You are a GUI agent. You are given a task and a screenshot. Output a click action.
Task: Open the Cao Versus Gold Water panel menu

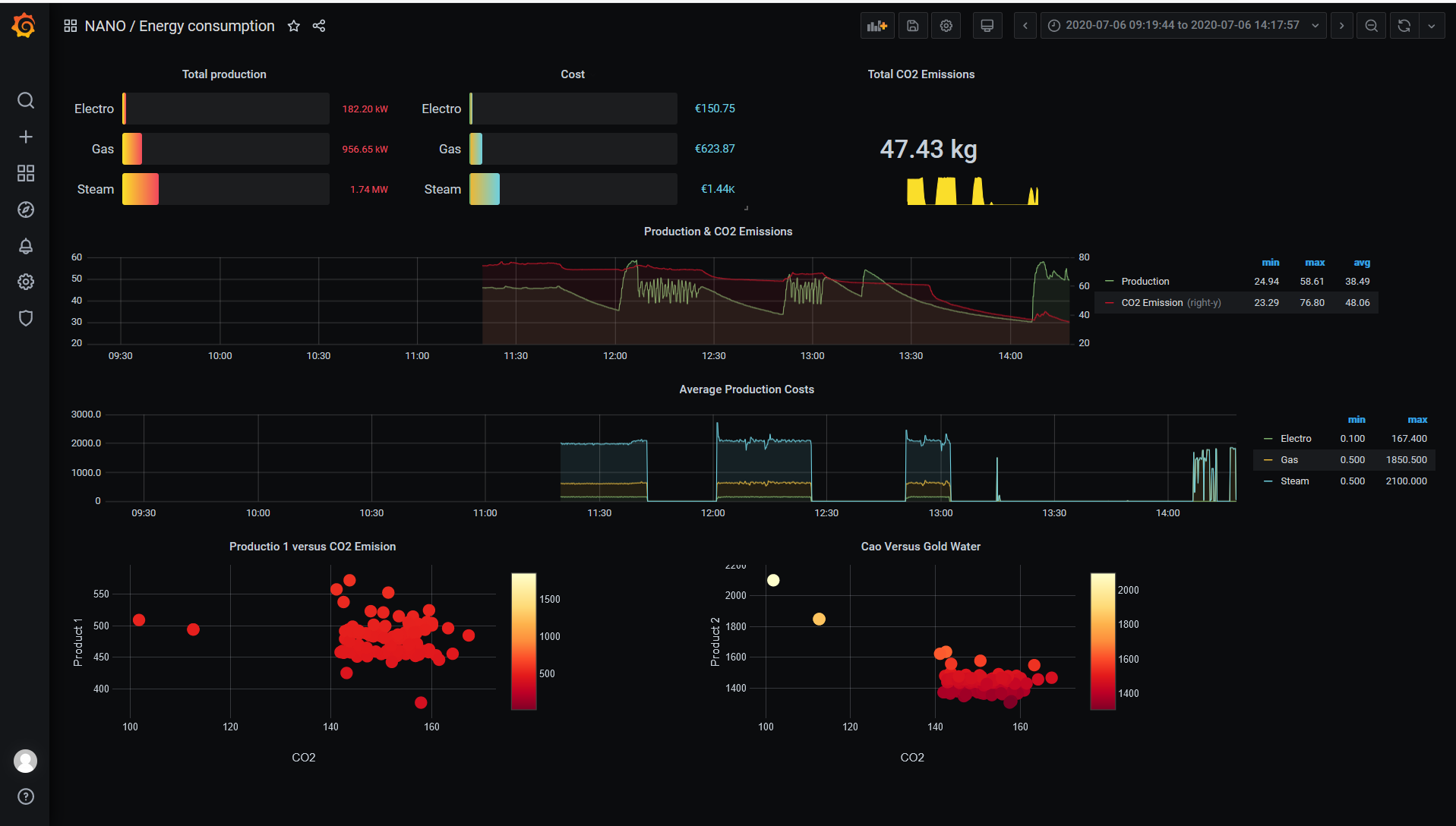921,547
